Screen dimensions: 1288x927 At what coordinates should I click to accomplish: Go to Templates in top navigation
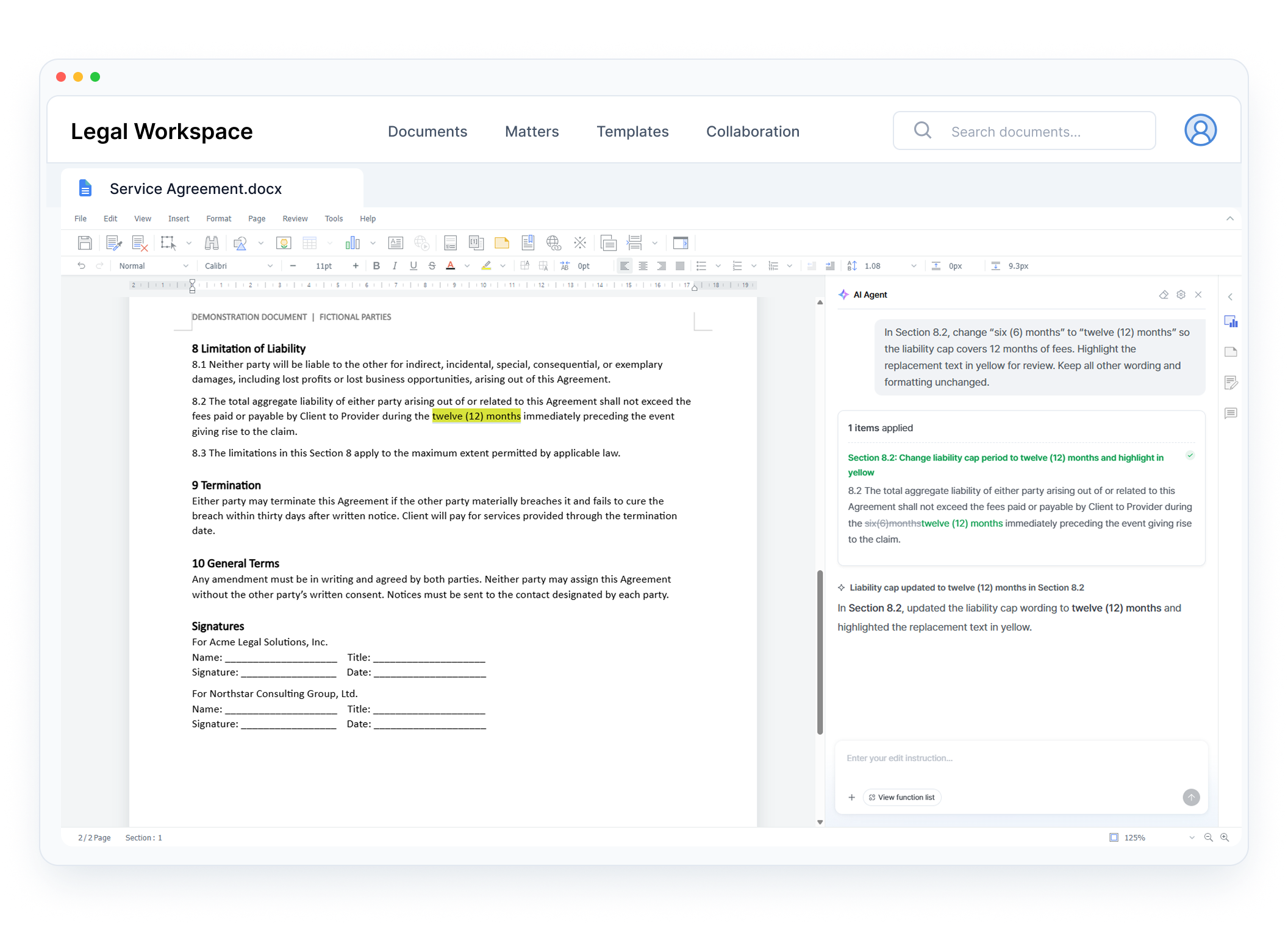click(x=632, y=131)
